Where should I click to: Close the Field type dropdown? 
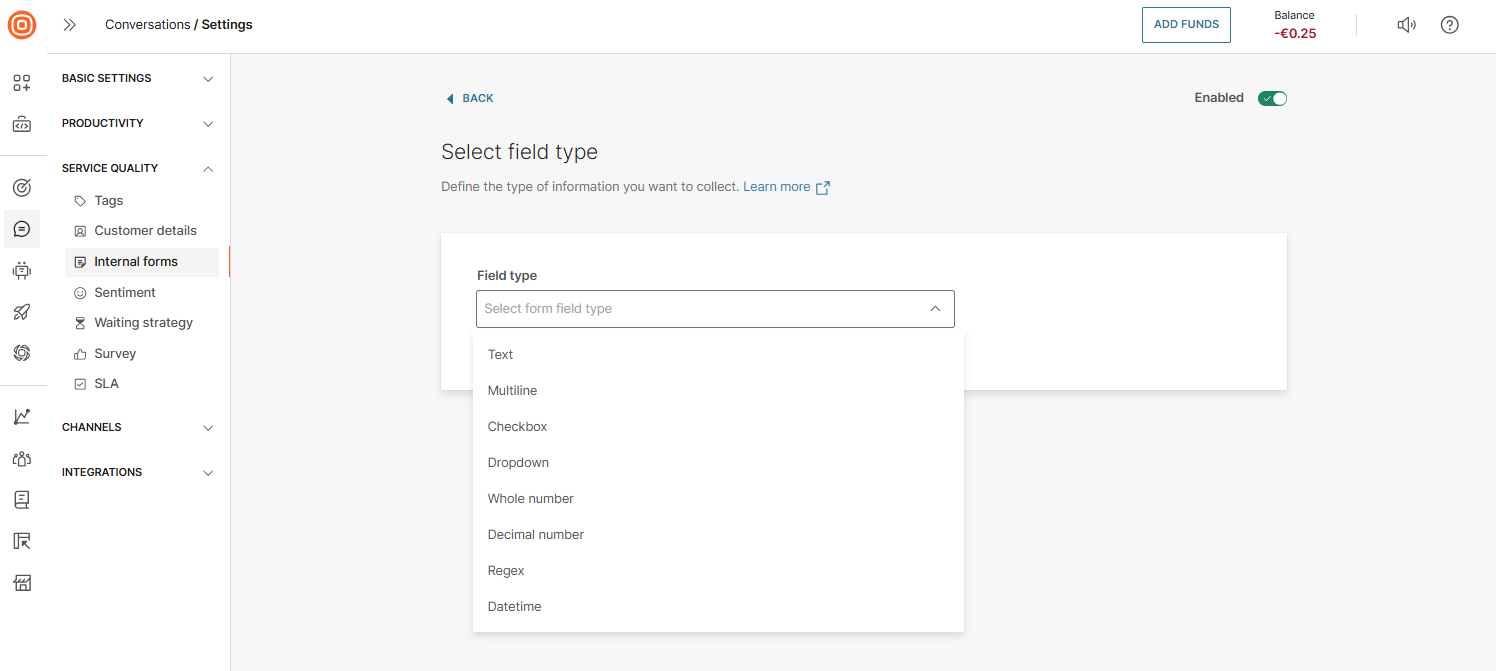[x=934, y=309]
